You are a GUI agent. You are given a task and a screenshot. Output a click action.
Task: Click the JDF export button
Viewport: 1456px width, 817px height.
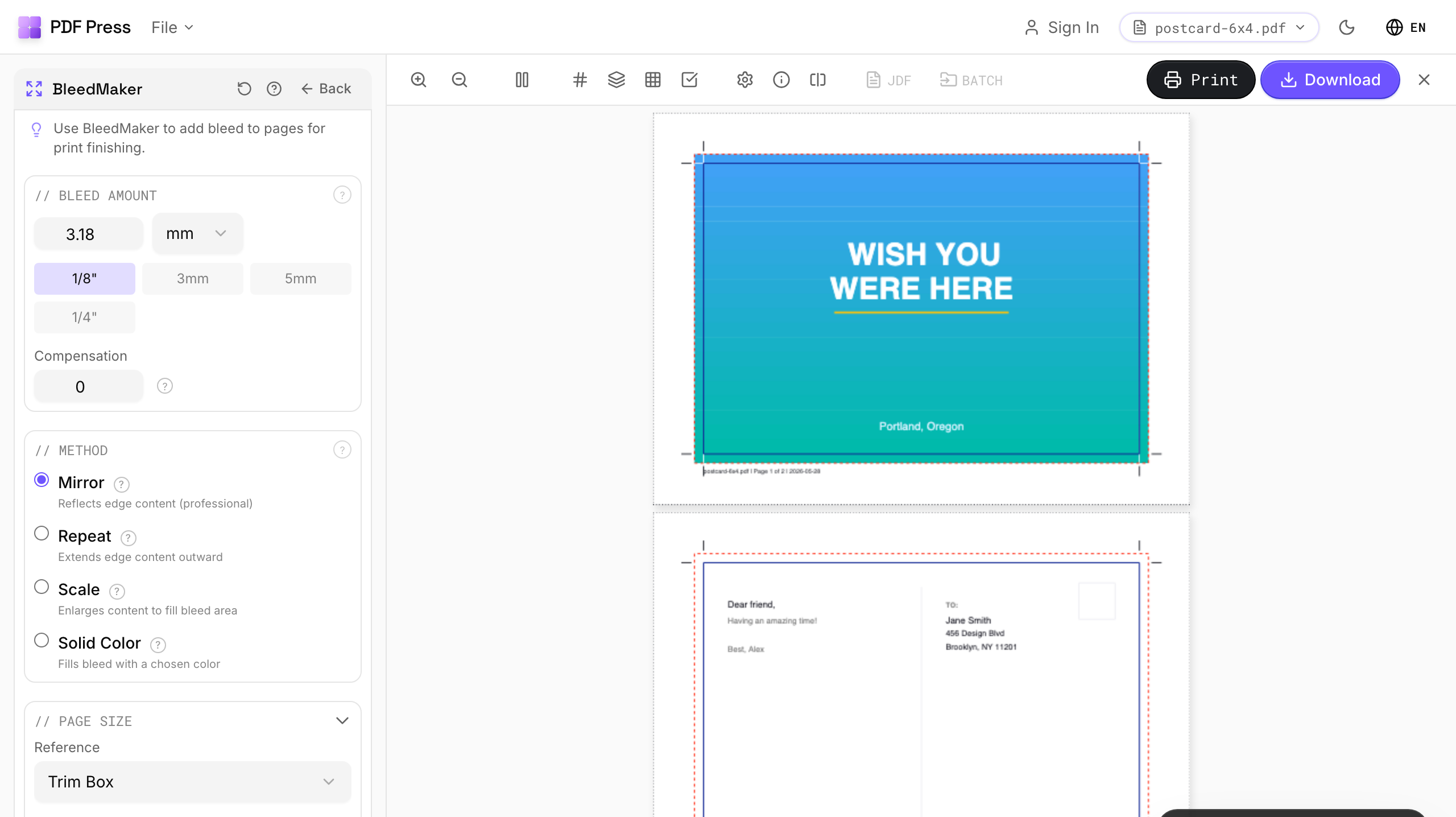(x=889, y=80)
